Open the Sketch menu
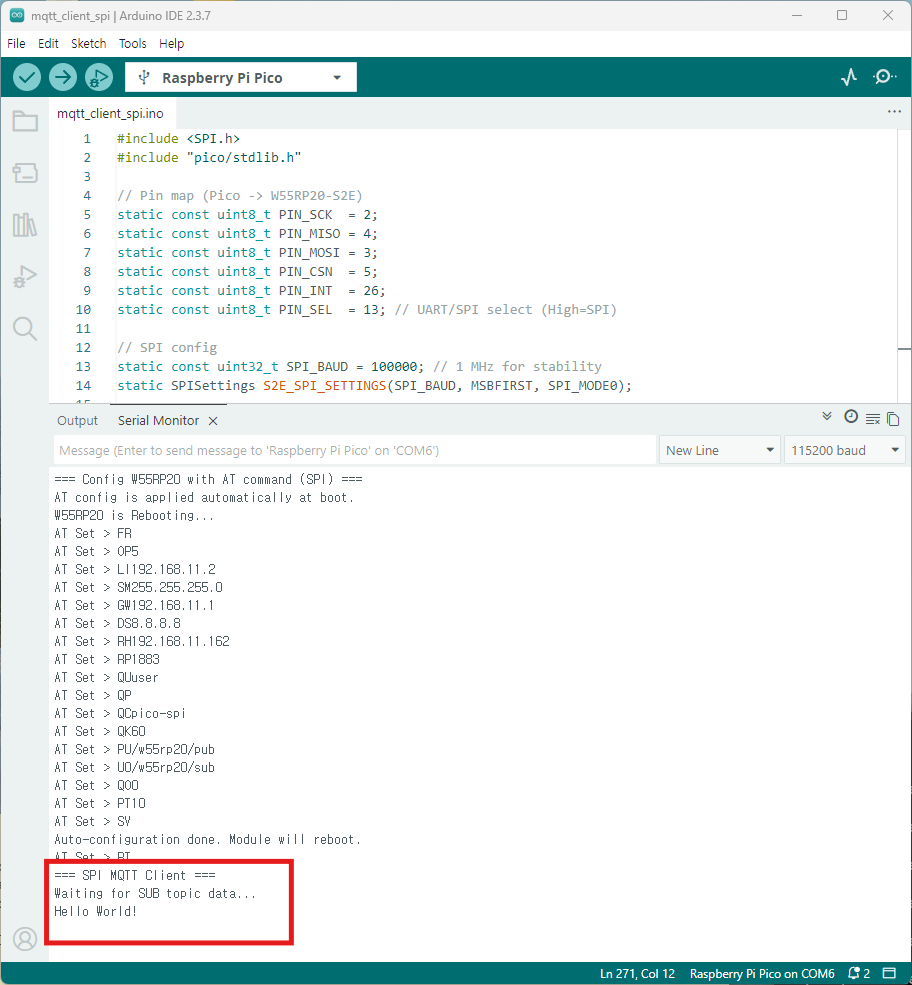Viewport: 912px width, 985px height. point(88,44)
